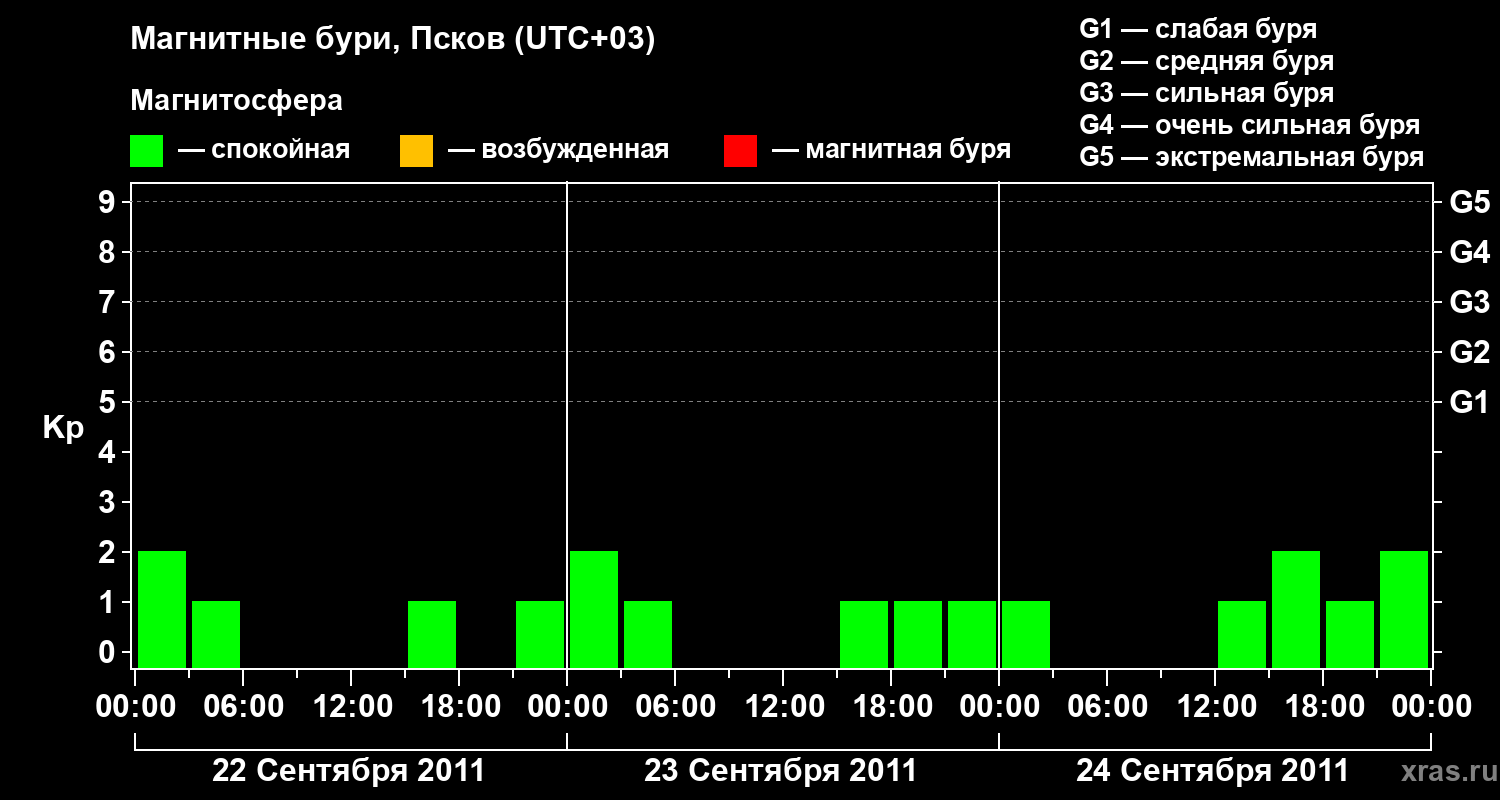
Task: Click the right-axis 'G4' level label
Action: click(1469, 252)
